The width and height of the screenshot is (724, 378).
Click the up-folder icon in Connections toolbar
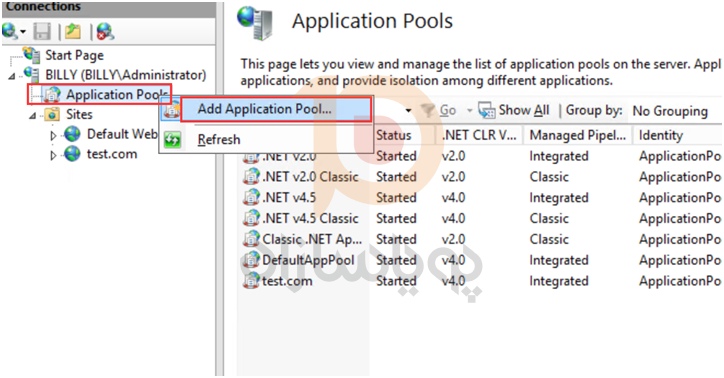coord(73,31)
